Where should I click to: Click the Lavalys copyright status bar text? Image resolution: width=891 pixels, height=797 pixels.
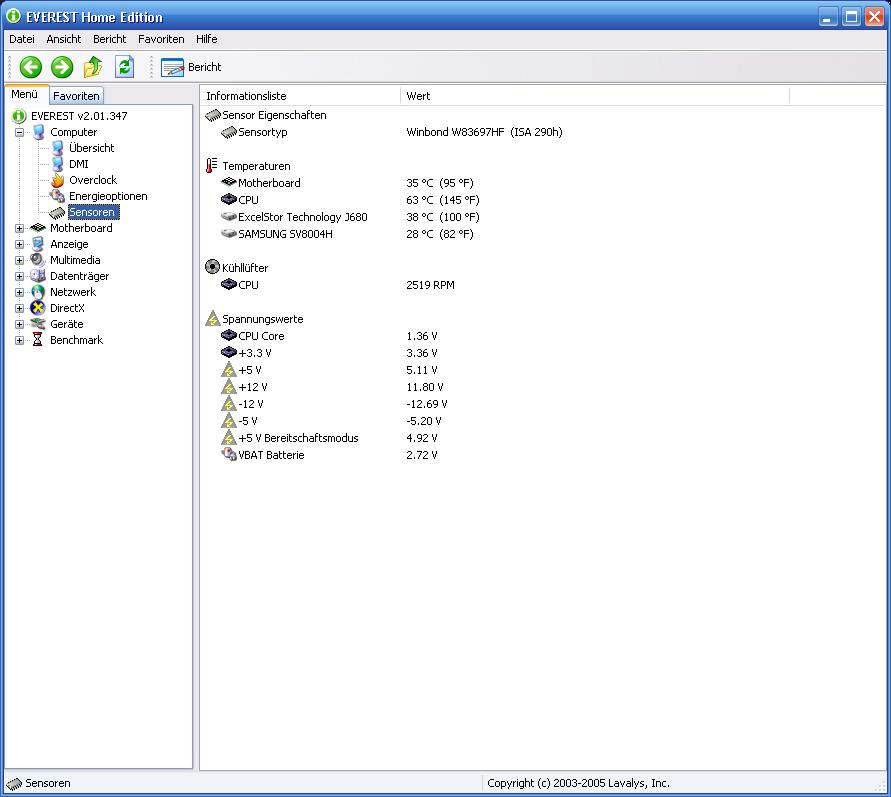click(x=578, y=783)
